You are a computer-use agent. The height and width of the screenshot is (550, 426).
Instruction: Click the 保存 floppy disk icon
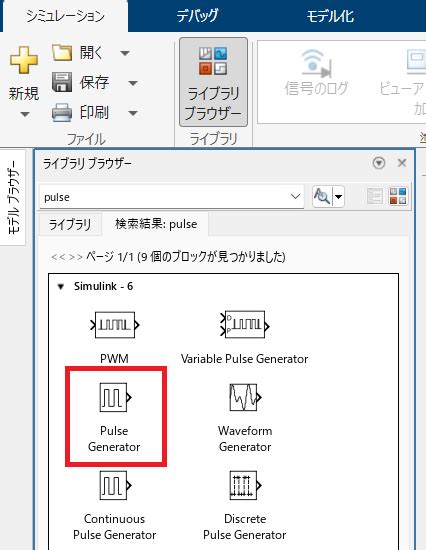tap(62, 82)
